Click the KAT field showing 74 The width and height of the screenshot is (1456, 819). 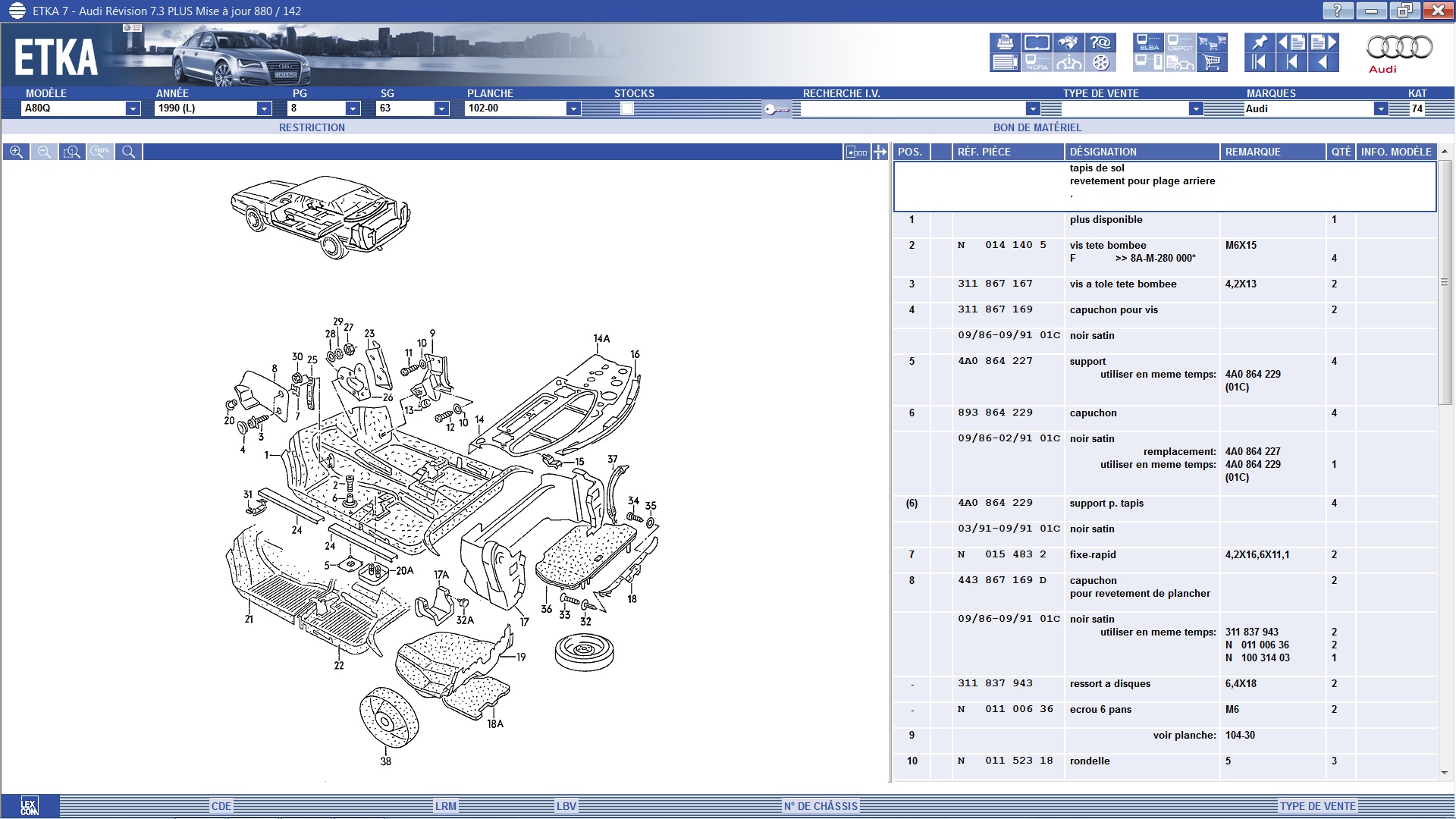[1417, 108]
